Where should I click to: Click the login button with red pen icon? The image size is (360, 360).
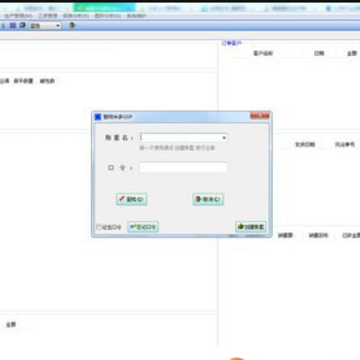[x=132, y=199]
